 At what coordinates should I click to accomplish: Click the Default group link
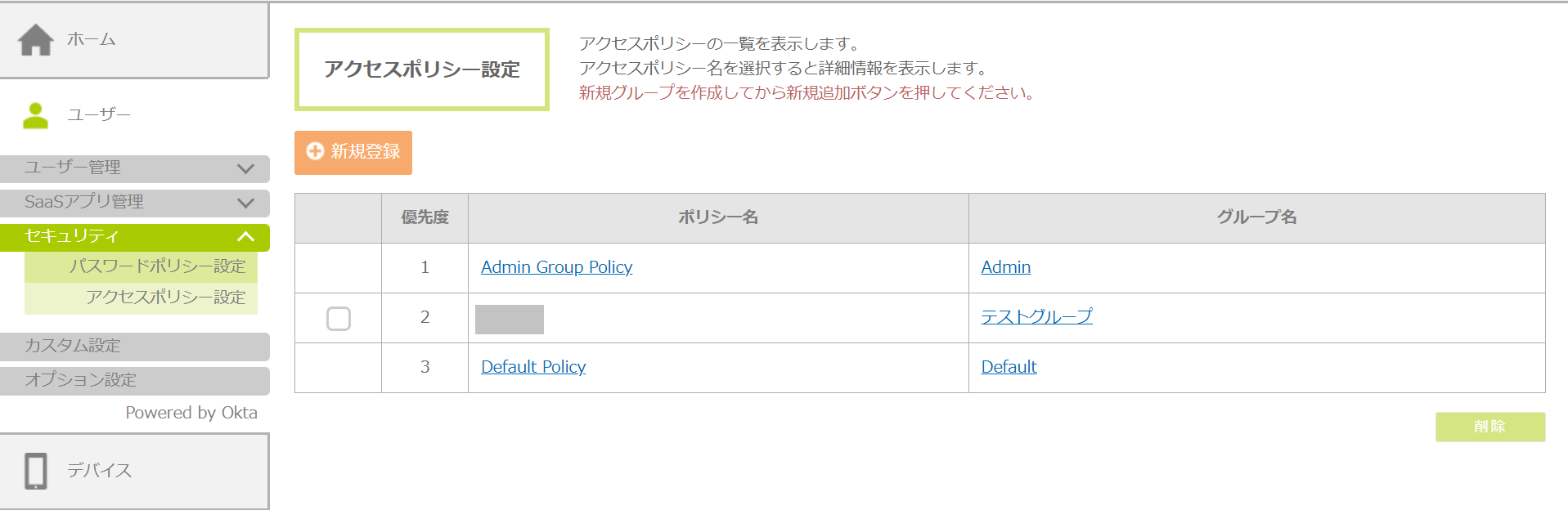click(1009, 367)
